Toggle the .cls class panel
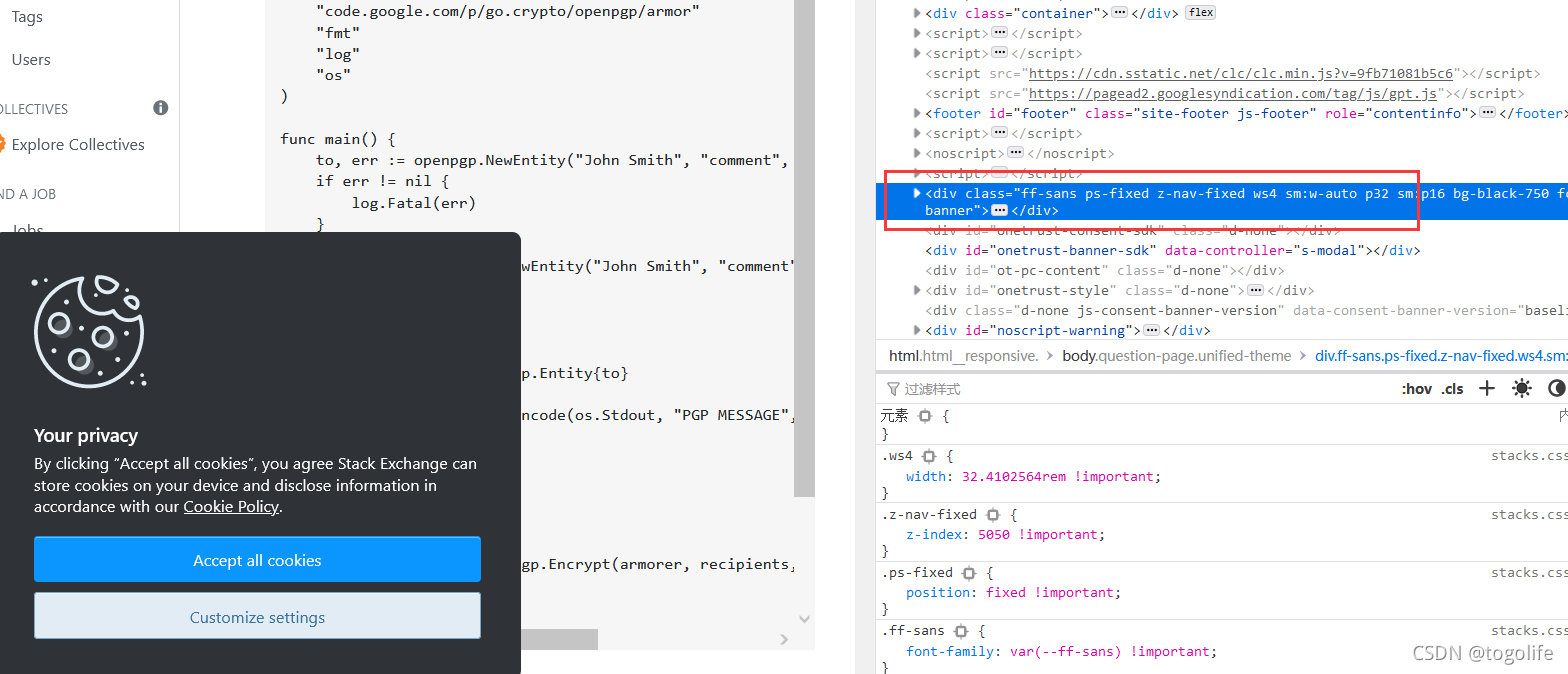1568x674 pixels. pyautogui.click(x=1452, y=389)
